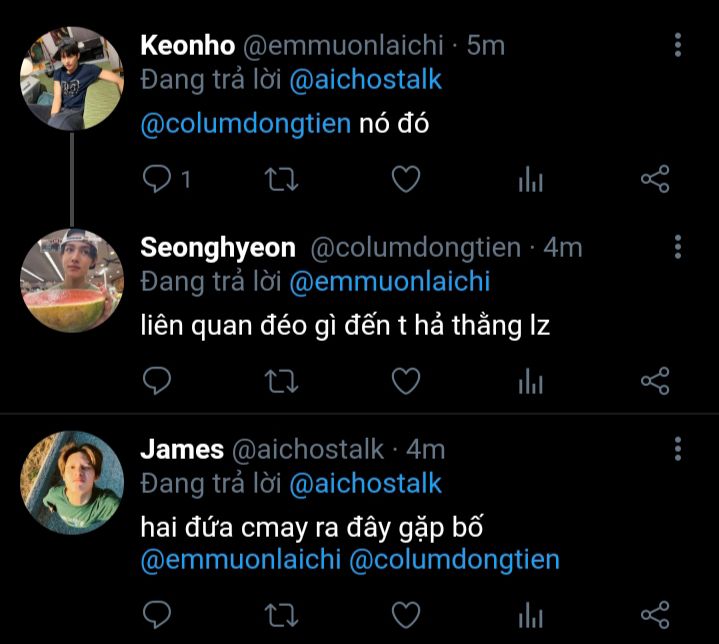Like Keonho's tweet

tap(404, 179)
